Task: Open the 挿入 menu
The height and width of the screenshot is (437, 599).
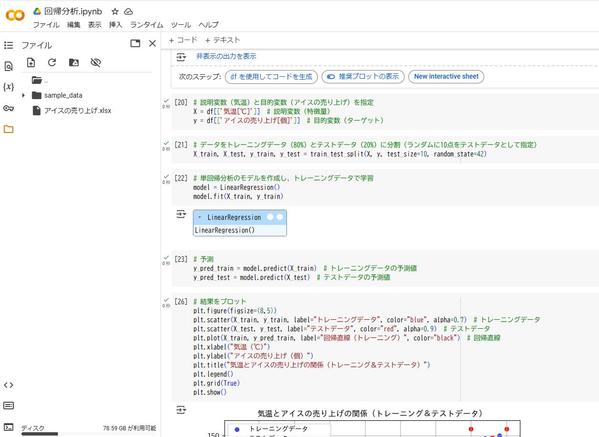Action: pyautogui.click(x=116, y=25)
